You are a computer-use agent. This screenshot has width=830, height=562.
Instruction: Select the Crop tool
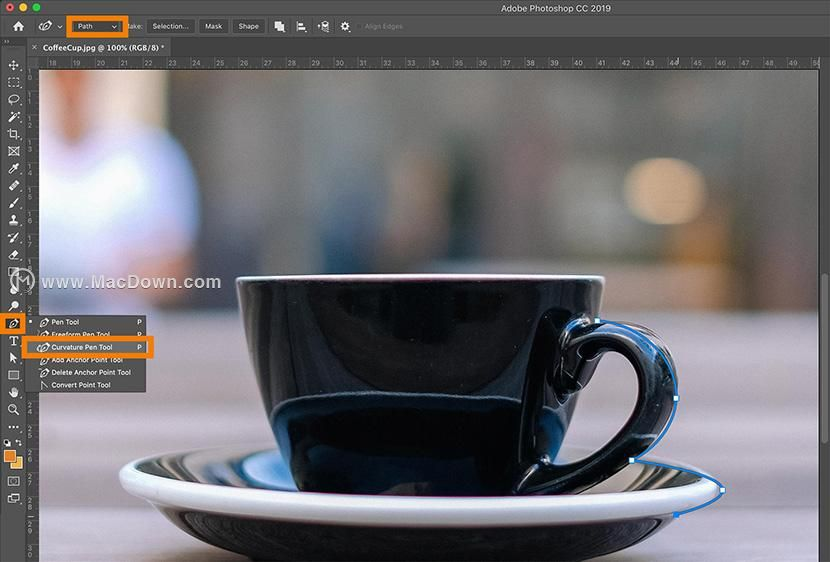(x=14, y=134)
